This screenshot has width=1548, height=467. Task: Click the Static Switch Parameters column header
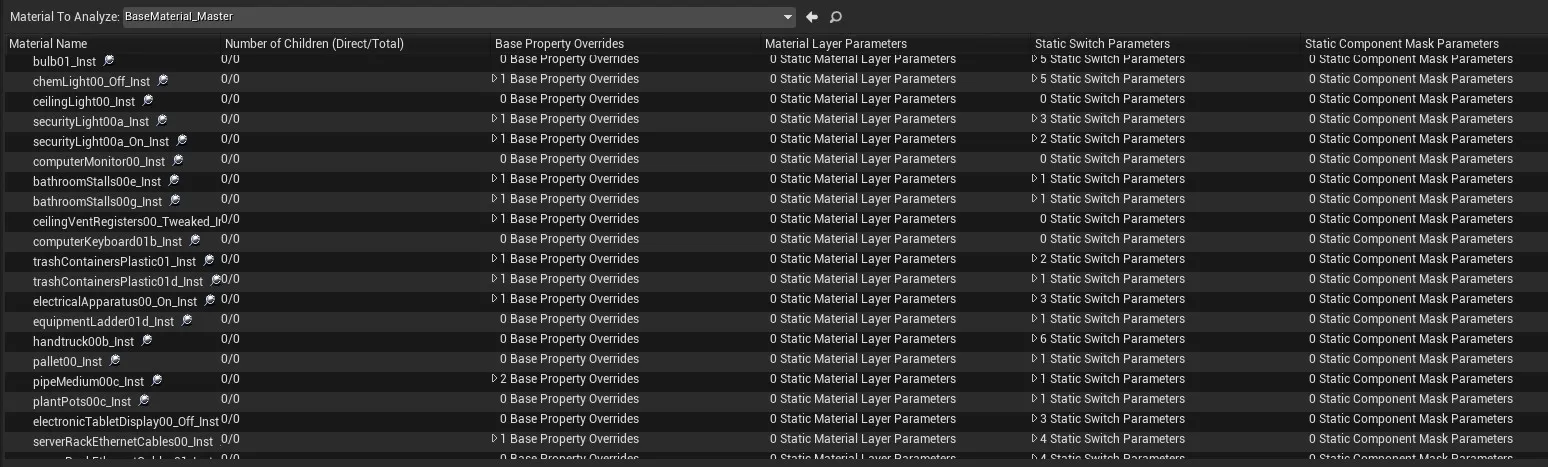pos(1102,44)
